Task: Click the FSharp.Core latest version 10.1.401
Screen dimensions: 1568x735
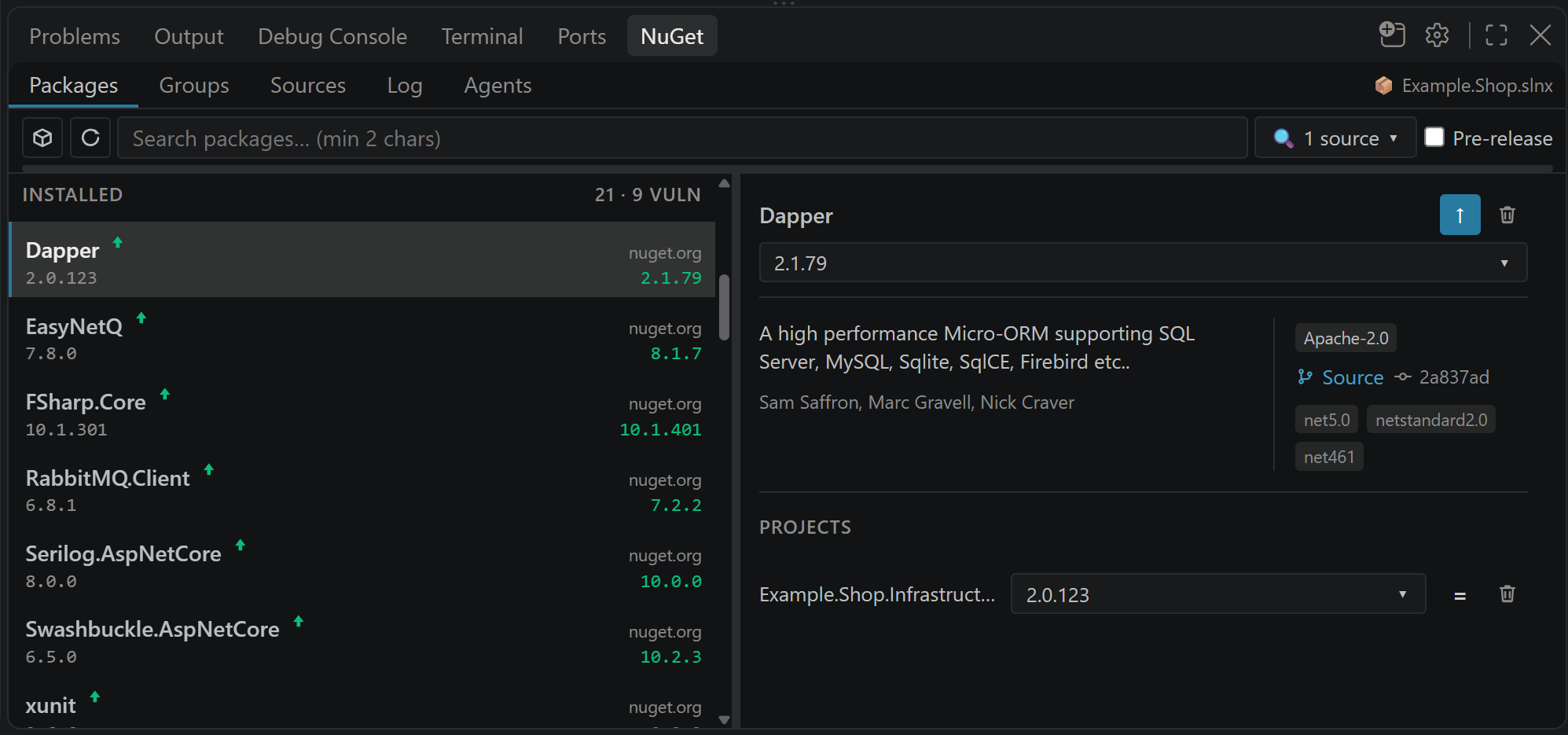Action: click(x=660, y=430)
